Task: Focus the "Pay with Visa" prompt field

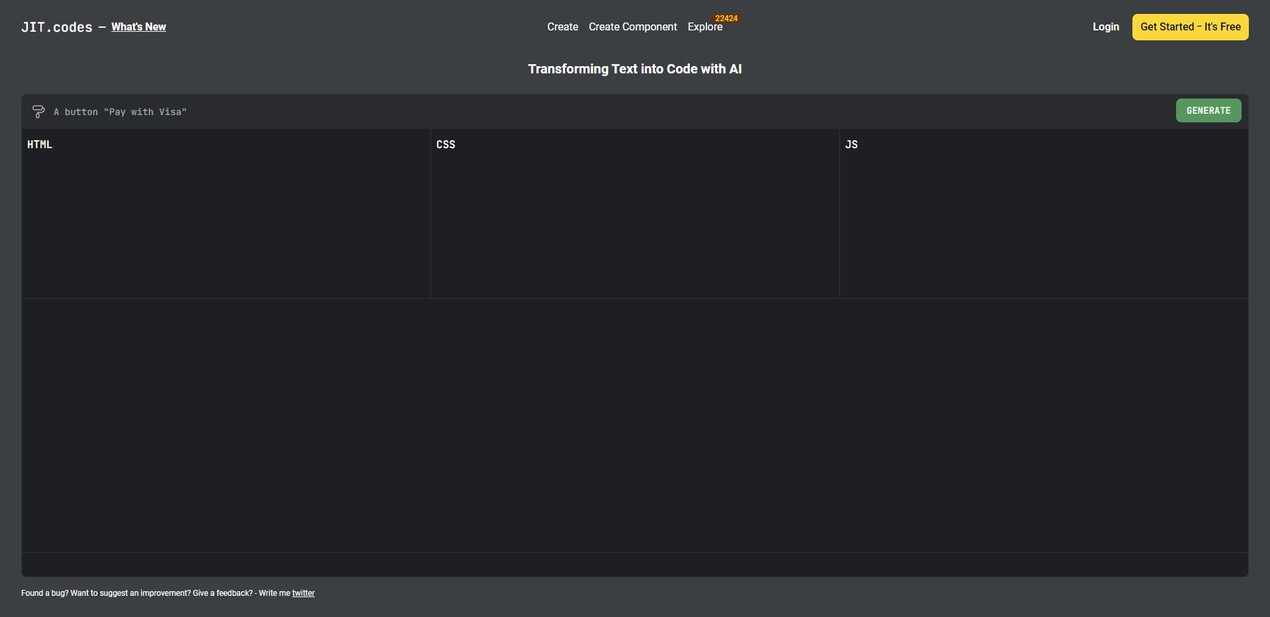Action: coord(600,112)
